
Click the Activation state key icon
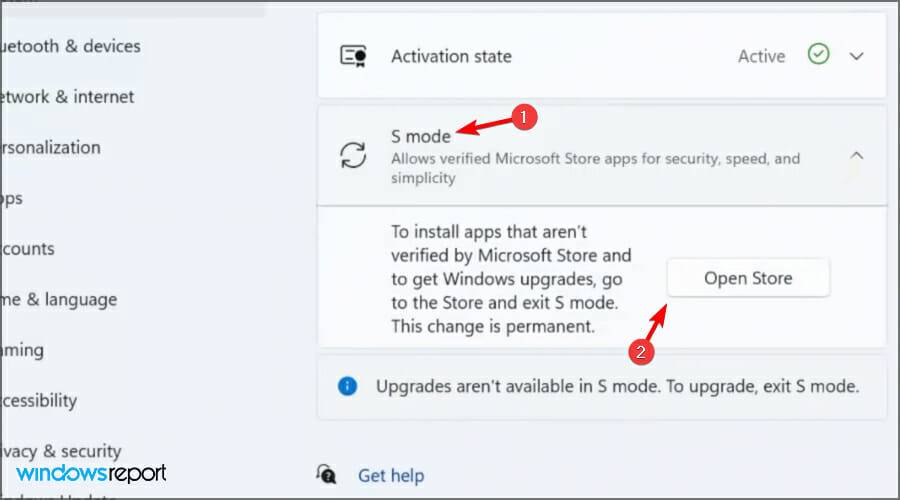pos(353,56)
